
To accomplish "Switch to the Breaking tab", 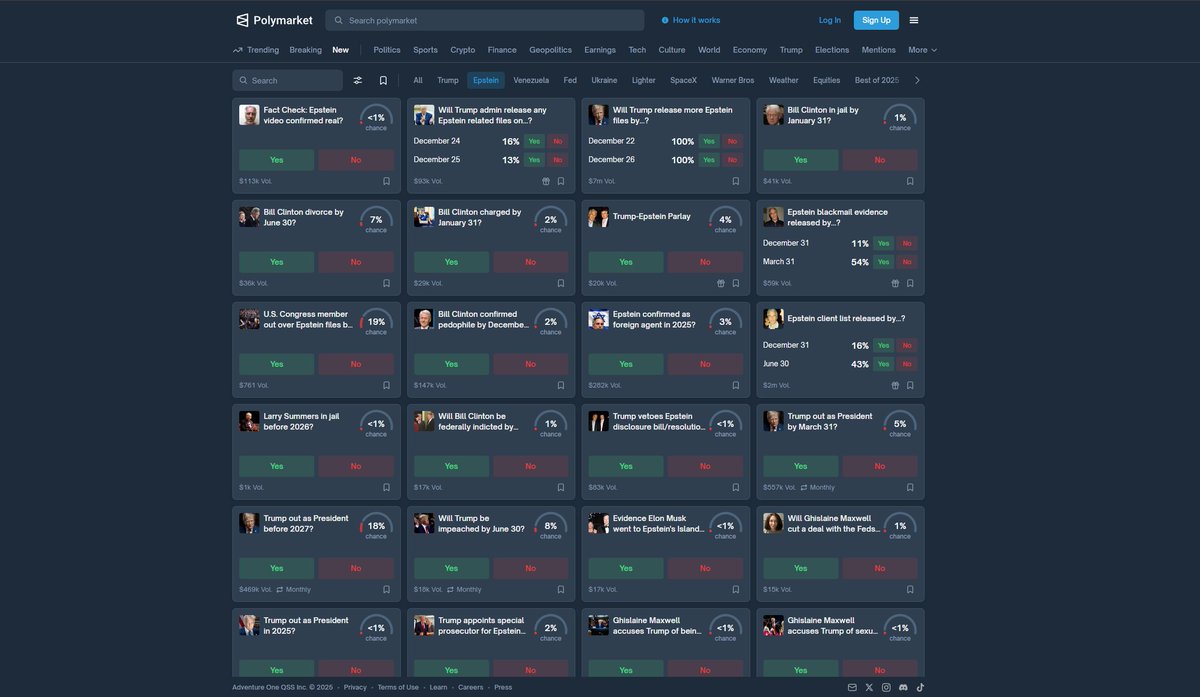I will pos(306,50).
